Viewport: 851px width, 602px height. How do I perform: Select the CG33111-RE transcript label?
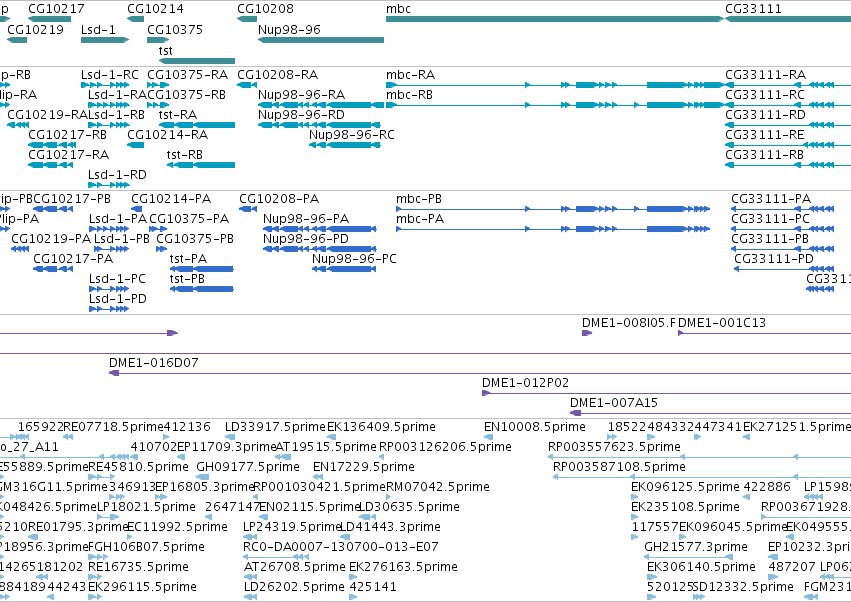pos(765,135)
